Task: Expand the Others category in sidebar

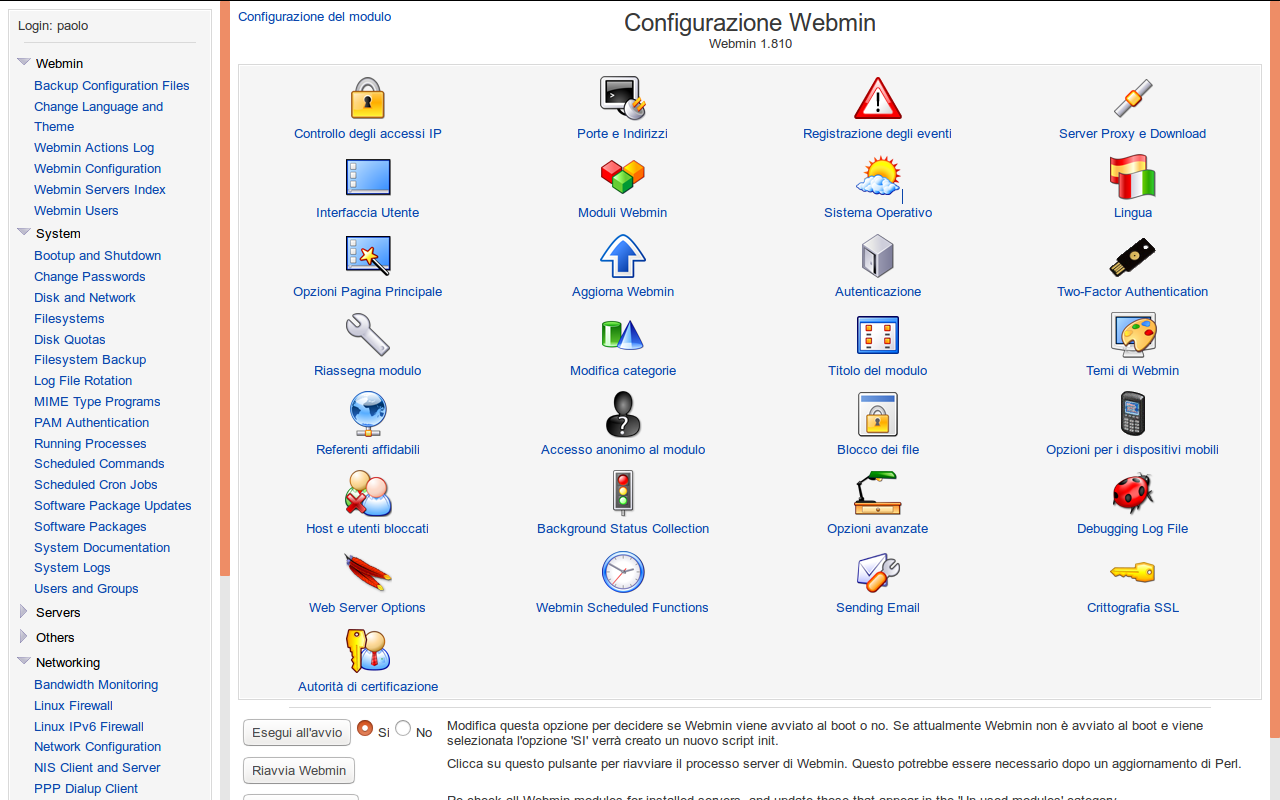Action: (x=24, y=636)
